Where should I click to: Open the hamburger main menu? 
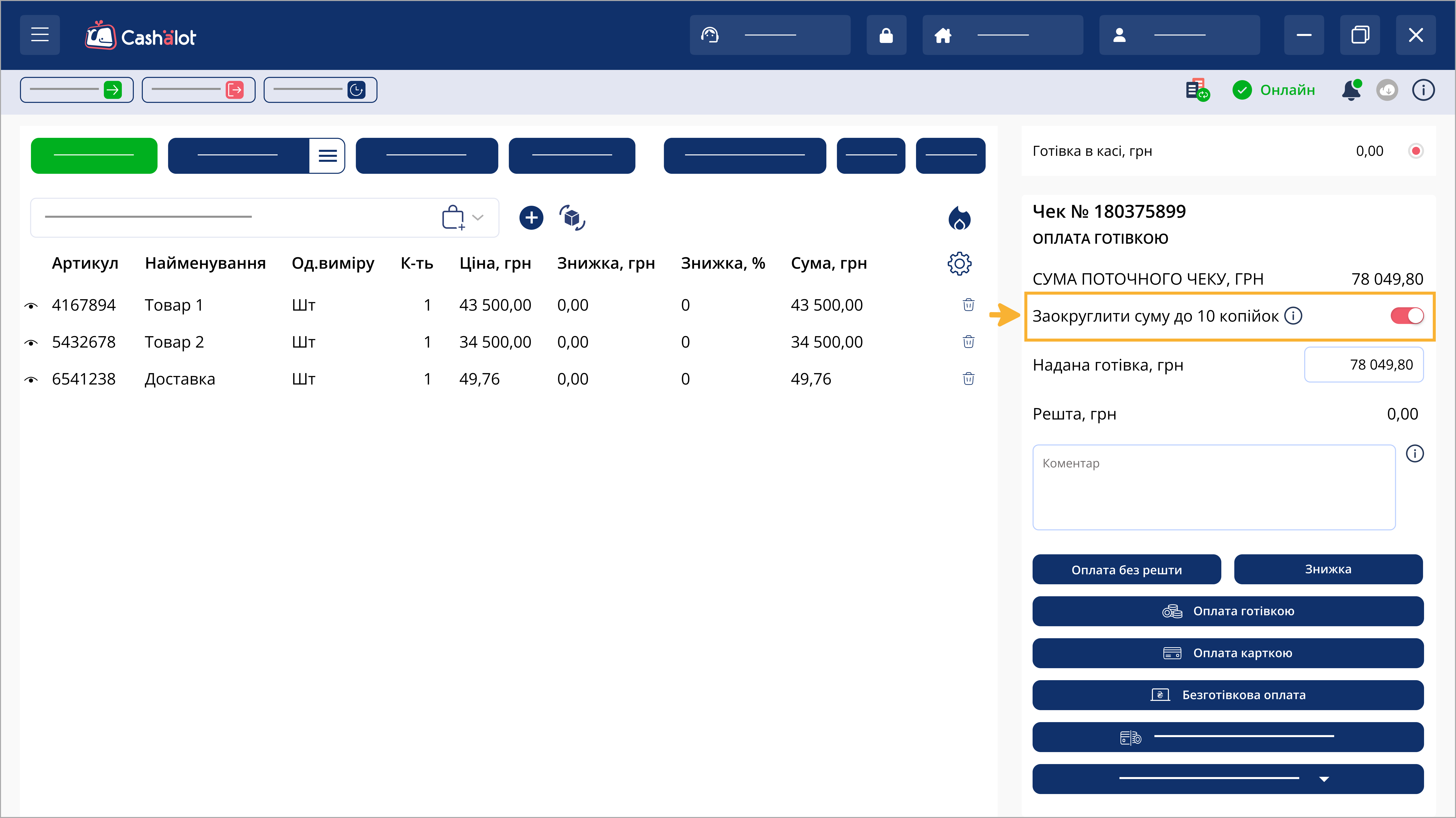39,35
